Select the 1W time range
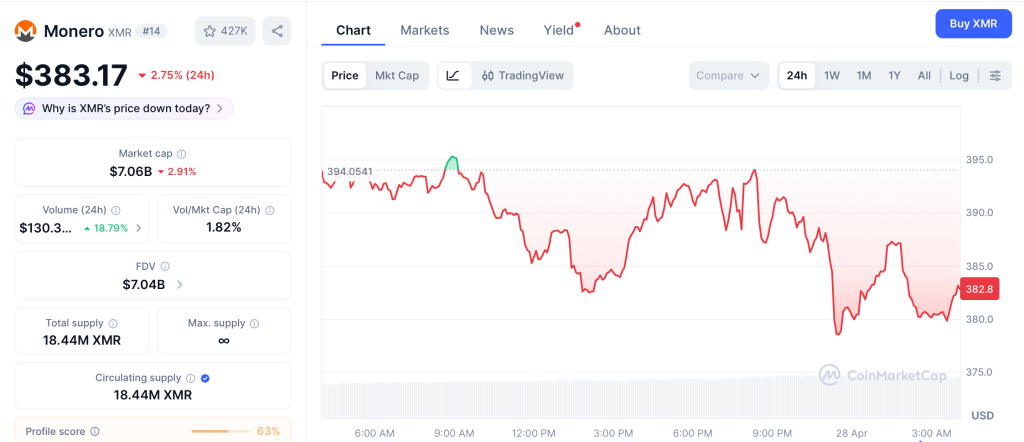 coord(831,76)
